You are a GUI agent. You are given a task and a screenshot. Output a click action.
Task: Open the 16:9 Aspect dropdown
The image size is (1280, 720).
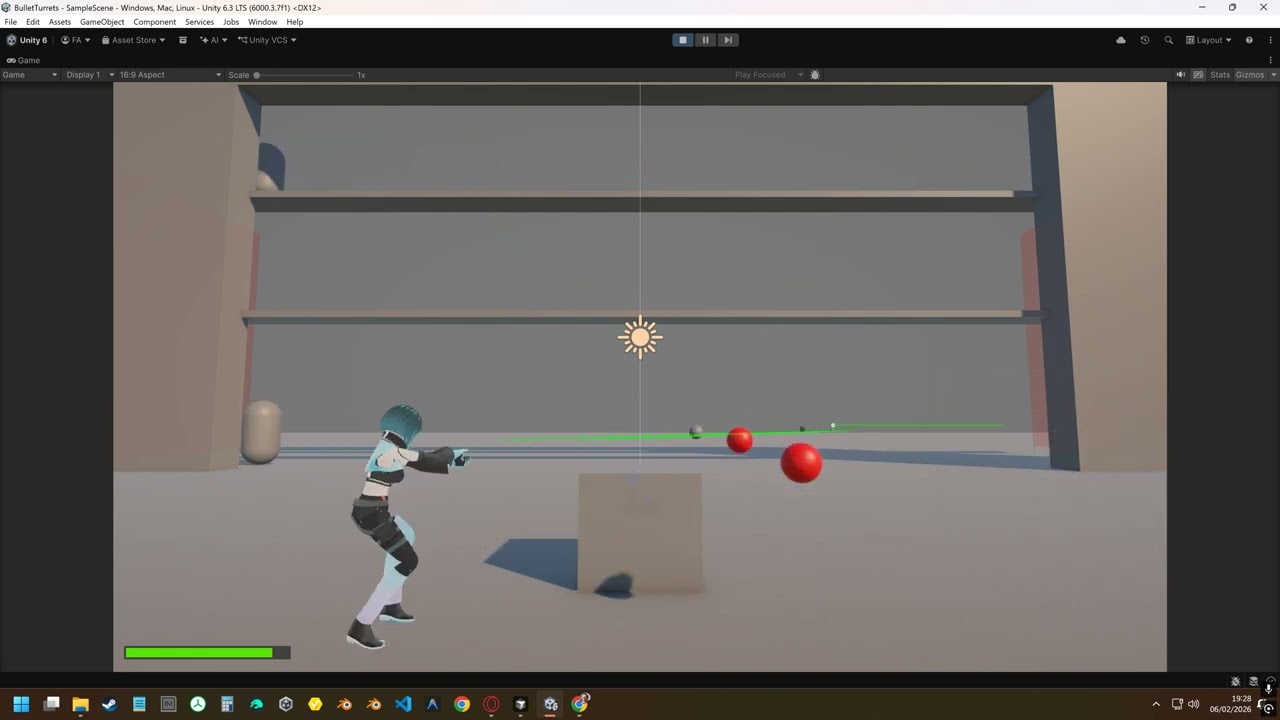pyautogui.click(x=170, y=75)
